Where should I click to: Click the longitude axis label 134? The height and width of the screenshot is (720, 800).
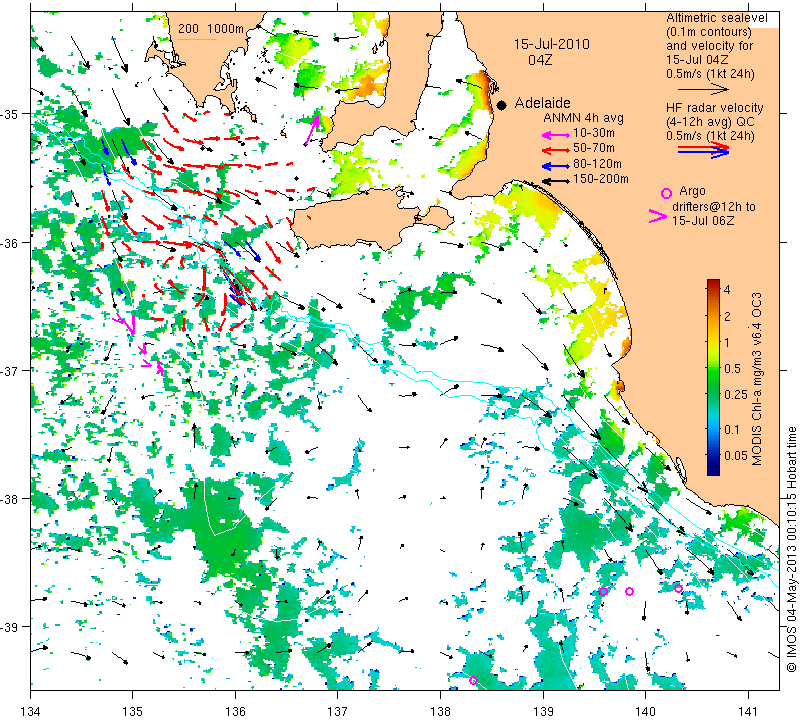pyautogui.click(x=31, y=710)
